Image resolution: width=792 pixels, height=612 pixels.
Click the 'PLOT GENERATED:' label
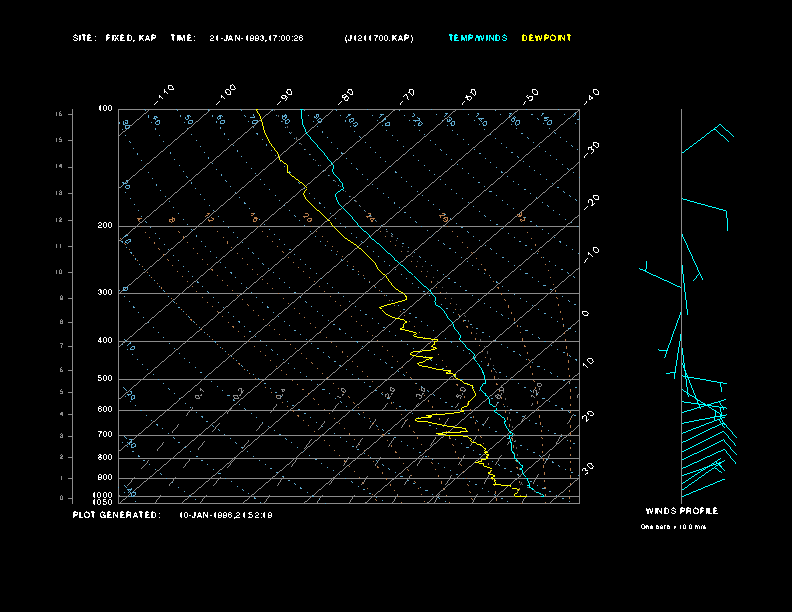(x=117, y=515)
